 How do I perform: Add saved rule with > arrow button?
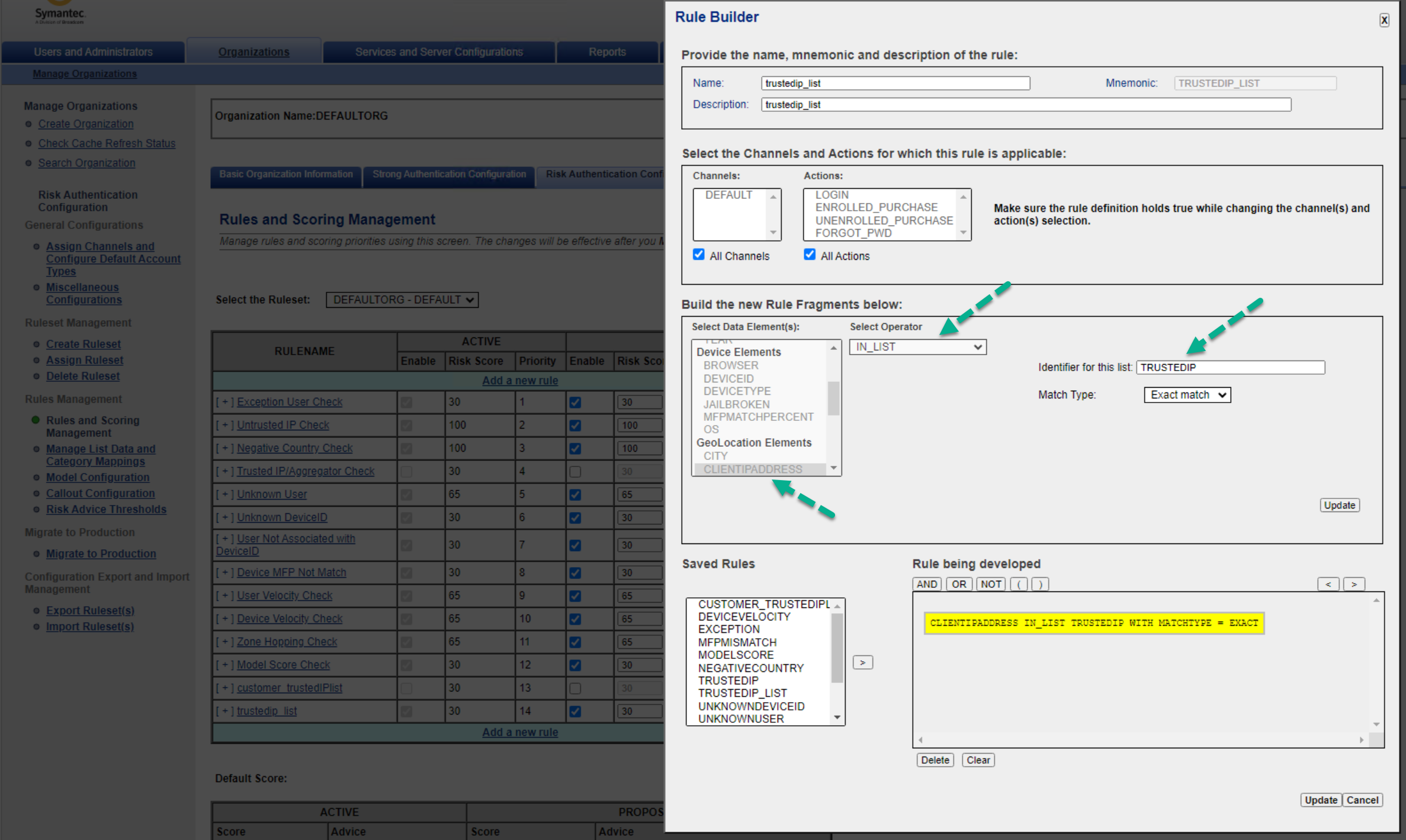[x=862, y=662]
